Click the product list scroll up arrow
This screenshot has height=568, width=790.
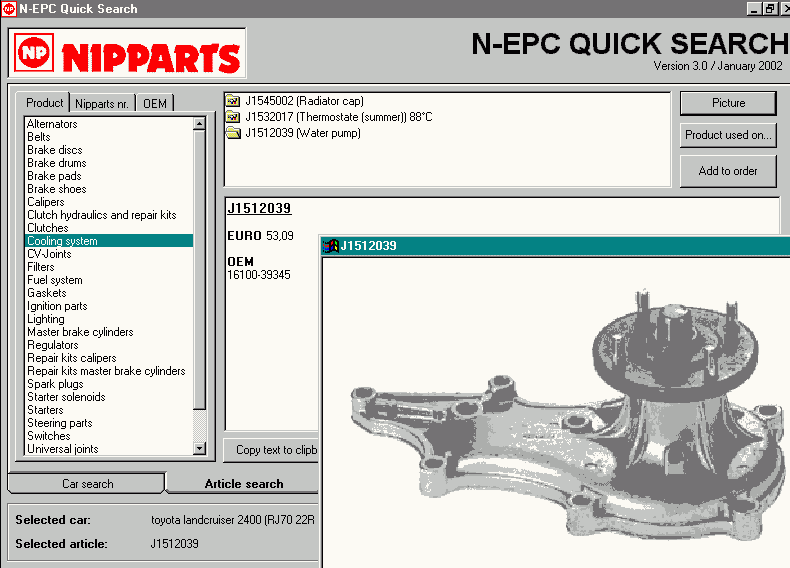click(x=200, y=123)
